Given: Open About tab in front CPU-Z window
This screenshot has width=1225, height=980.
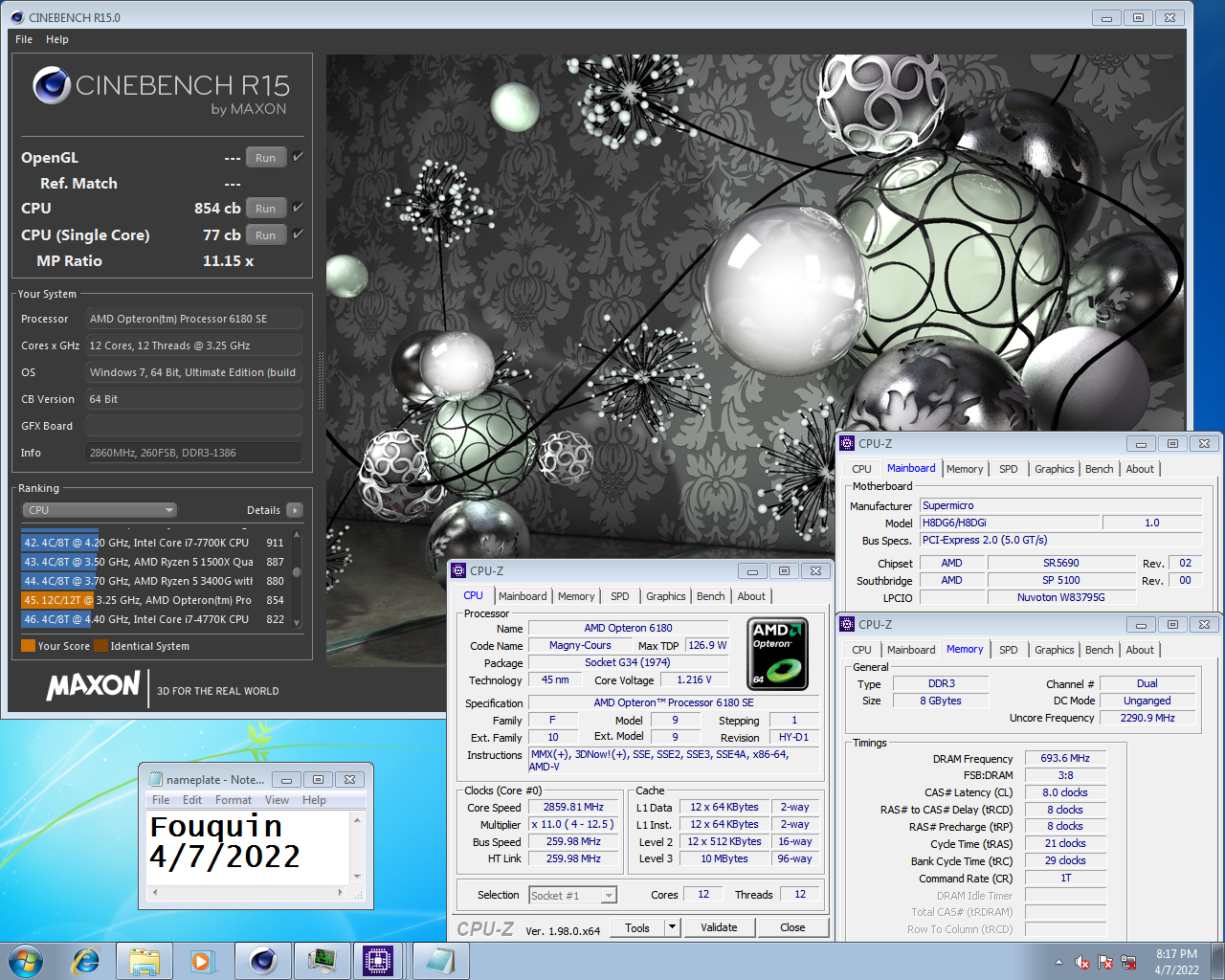Looking at the screenshot, I should coord(751,596).
